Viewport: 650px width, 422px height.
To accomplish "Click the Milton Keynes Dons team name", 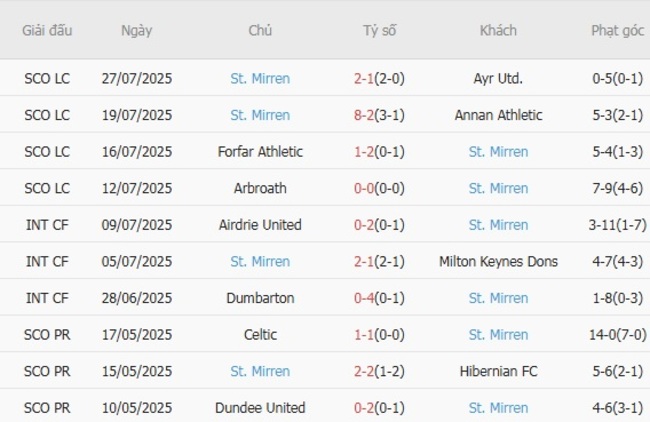I will (498, 262).
